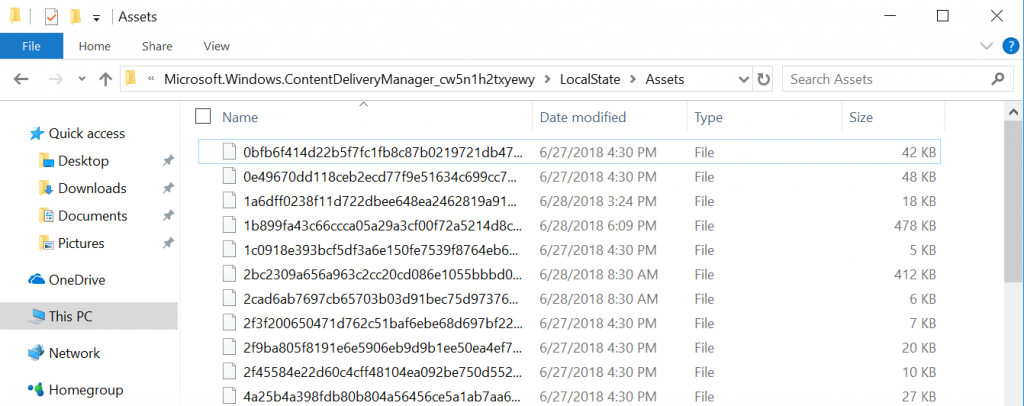Click the pin icon next to Pictures
Image resolution: width=1024 pixels, height=406 pixels.
[x=168, y=243]
